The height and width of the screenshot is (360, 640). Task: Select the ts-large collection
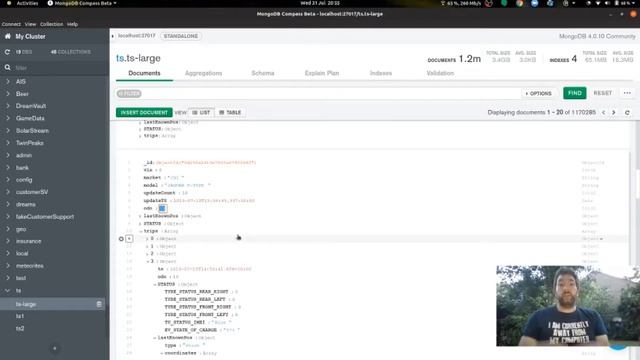click(26, 304)
